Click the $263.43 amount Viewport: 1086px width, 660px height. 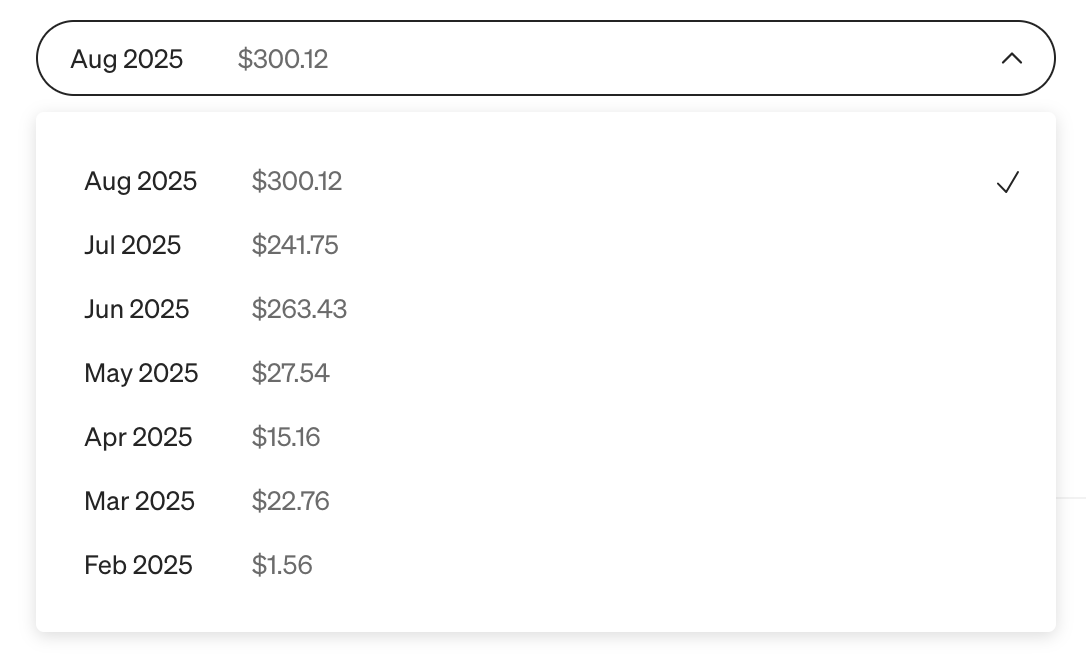point(299,309)
